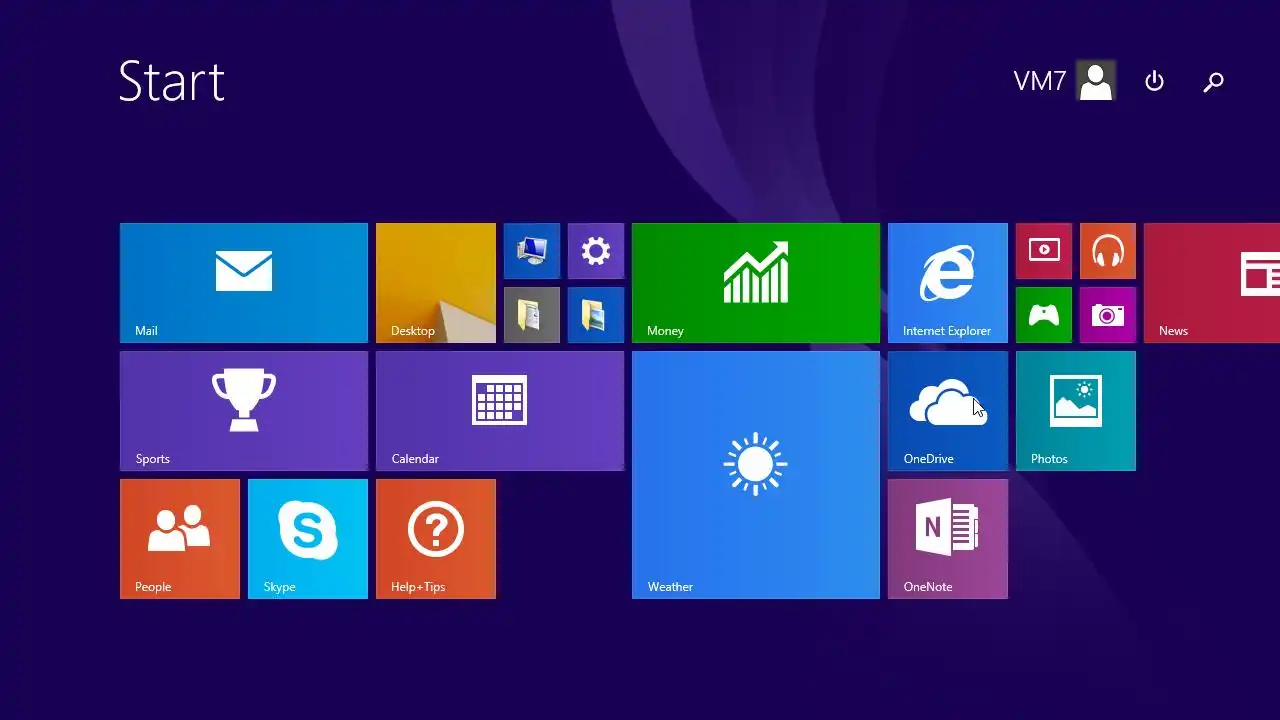Open the Pictures folder tile
Viewport: 1280px width, 720px height.
pyautogui.click(x=596, y=315)
